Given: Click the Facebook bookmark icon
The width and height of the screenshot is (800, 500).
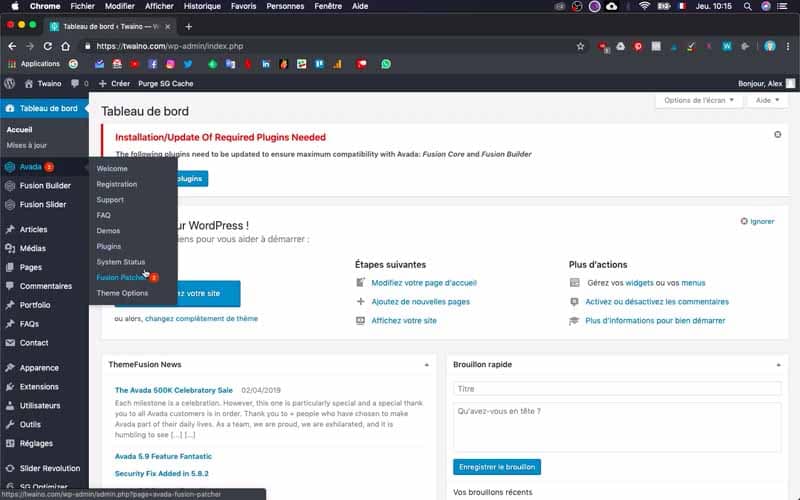Looking at the screenshot, I should pyautogui.click(x=153, y=64).
